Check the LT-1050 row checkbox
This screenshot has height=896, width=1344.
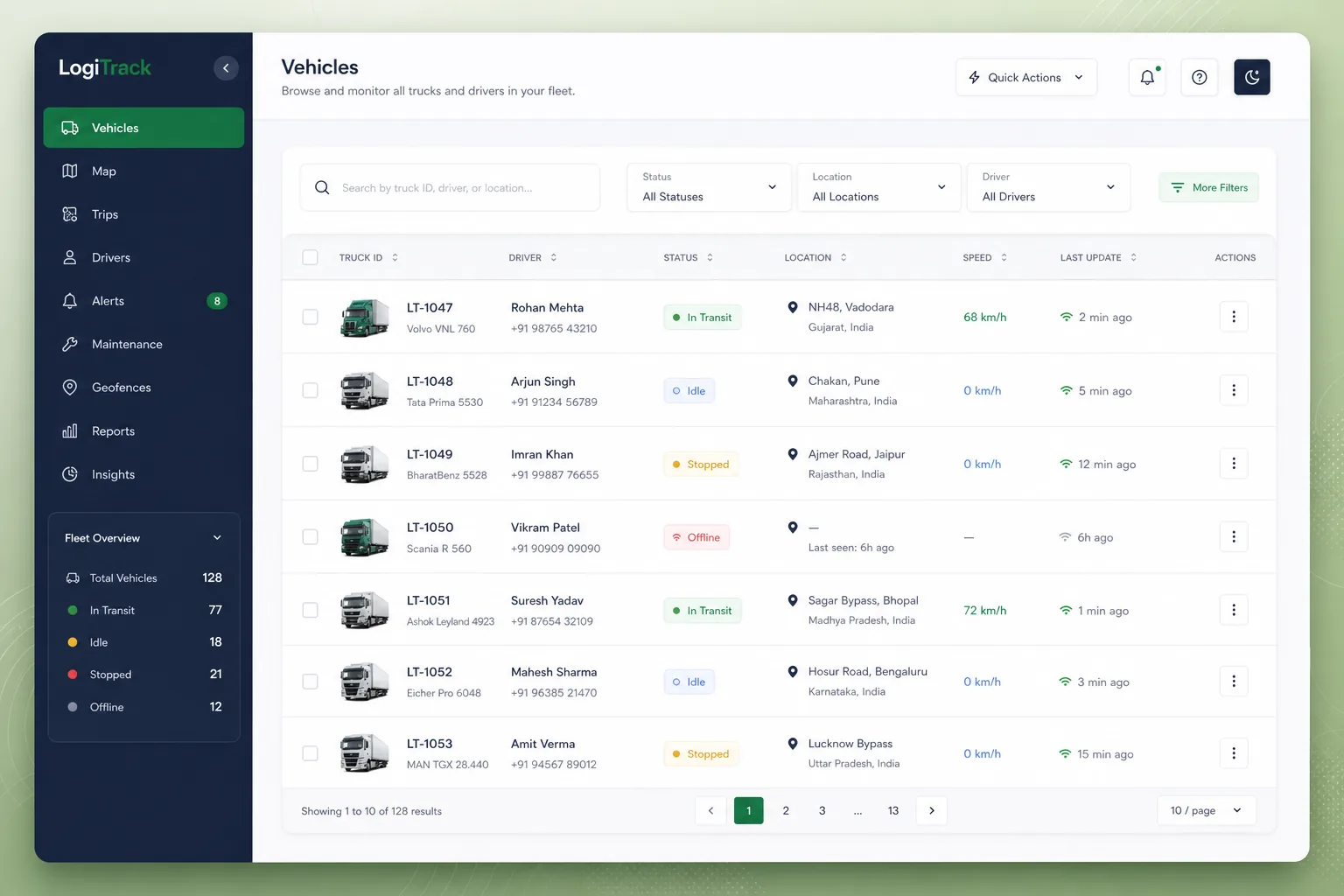click(310, 537)
